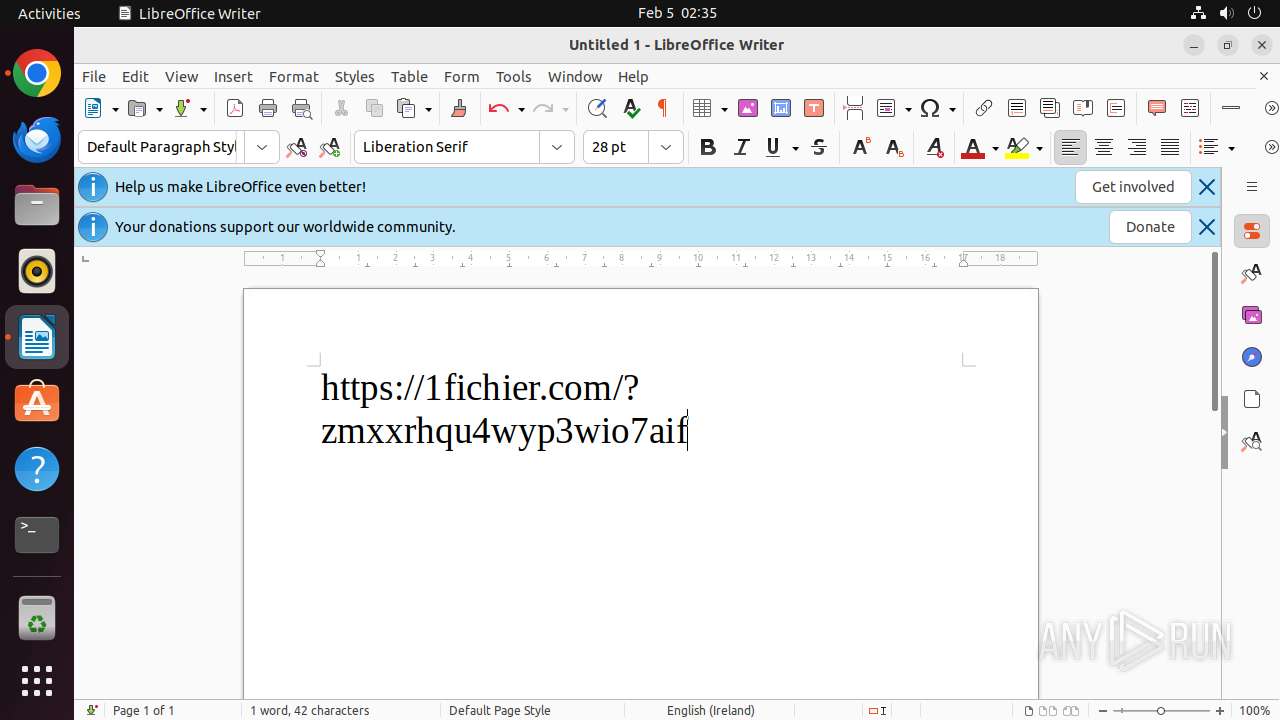1280x720 pixels.
Task: Insert a table
Action: pos(703,108)
